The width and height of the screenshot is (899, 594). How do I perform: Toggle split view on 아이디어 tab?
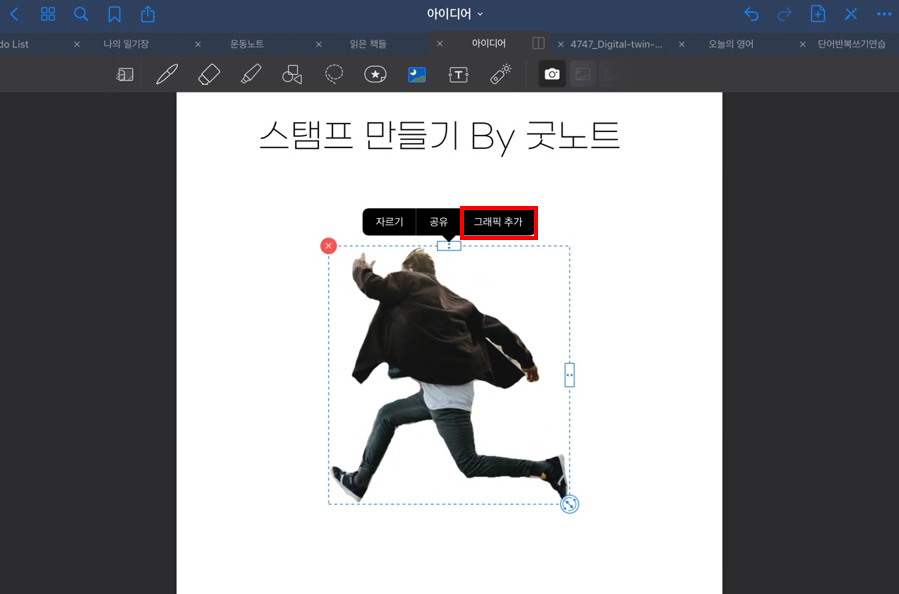click(x=538, y=44)
